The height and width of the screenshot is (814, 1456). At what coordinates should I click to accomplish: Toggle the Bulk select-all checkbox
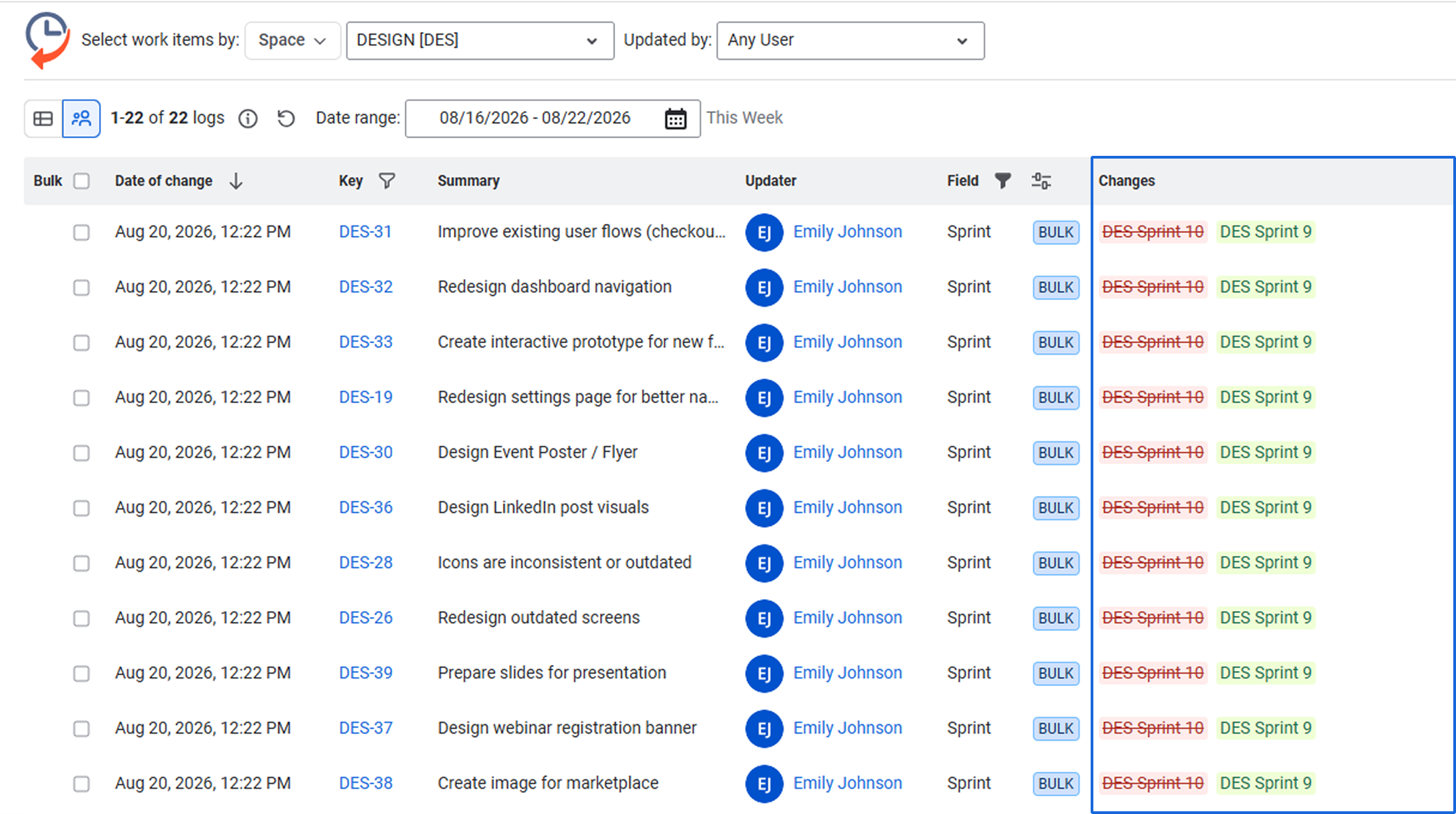82,181
